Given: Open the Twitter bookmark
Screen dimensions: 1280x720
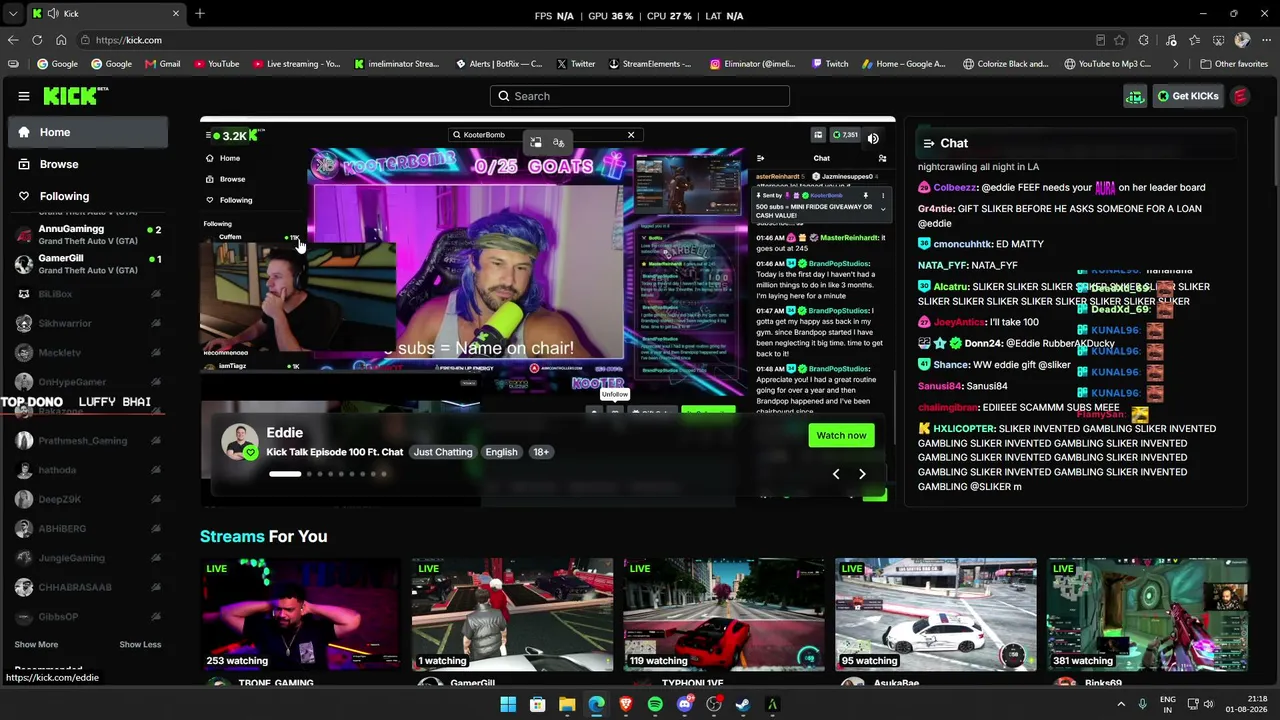Looking at the screenshot, I should point(575,64).
